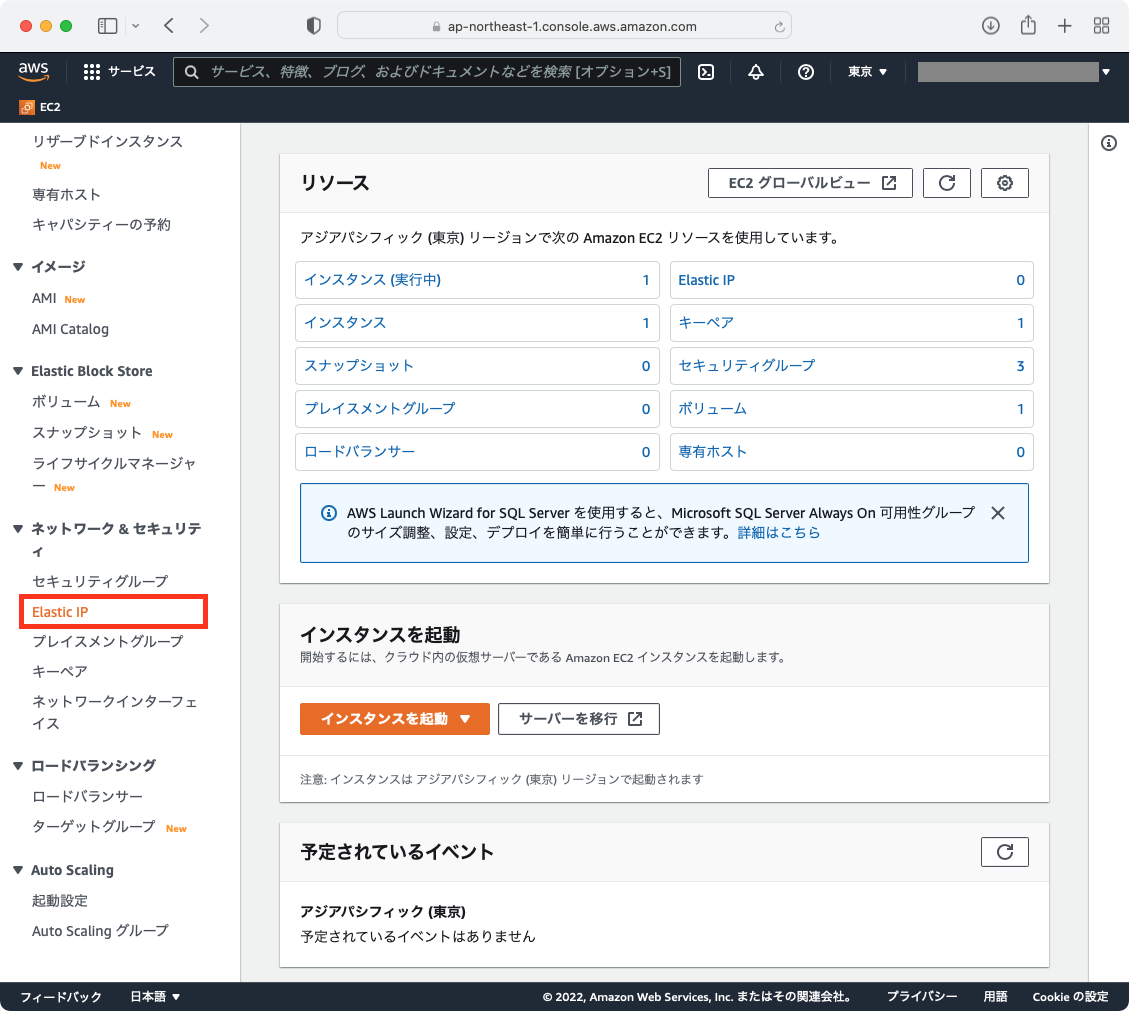Follow the 詳細はこちら link

tap(778, 533)
